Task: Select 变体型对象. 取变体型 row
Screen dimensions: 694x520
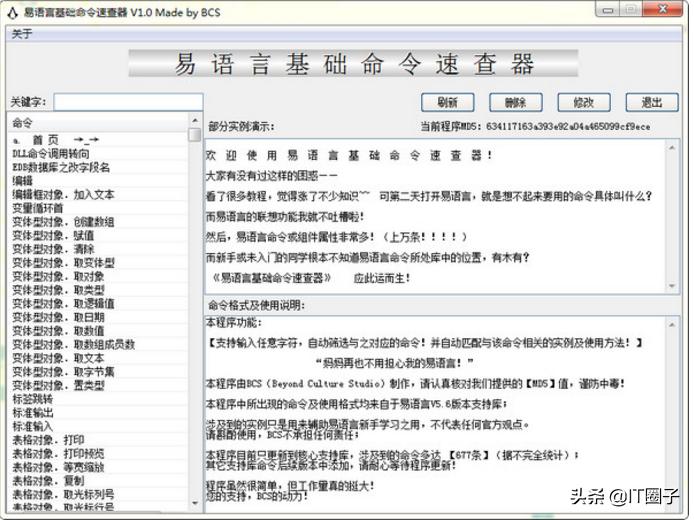Action: click(98, 263)
